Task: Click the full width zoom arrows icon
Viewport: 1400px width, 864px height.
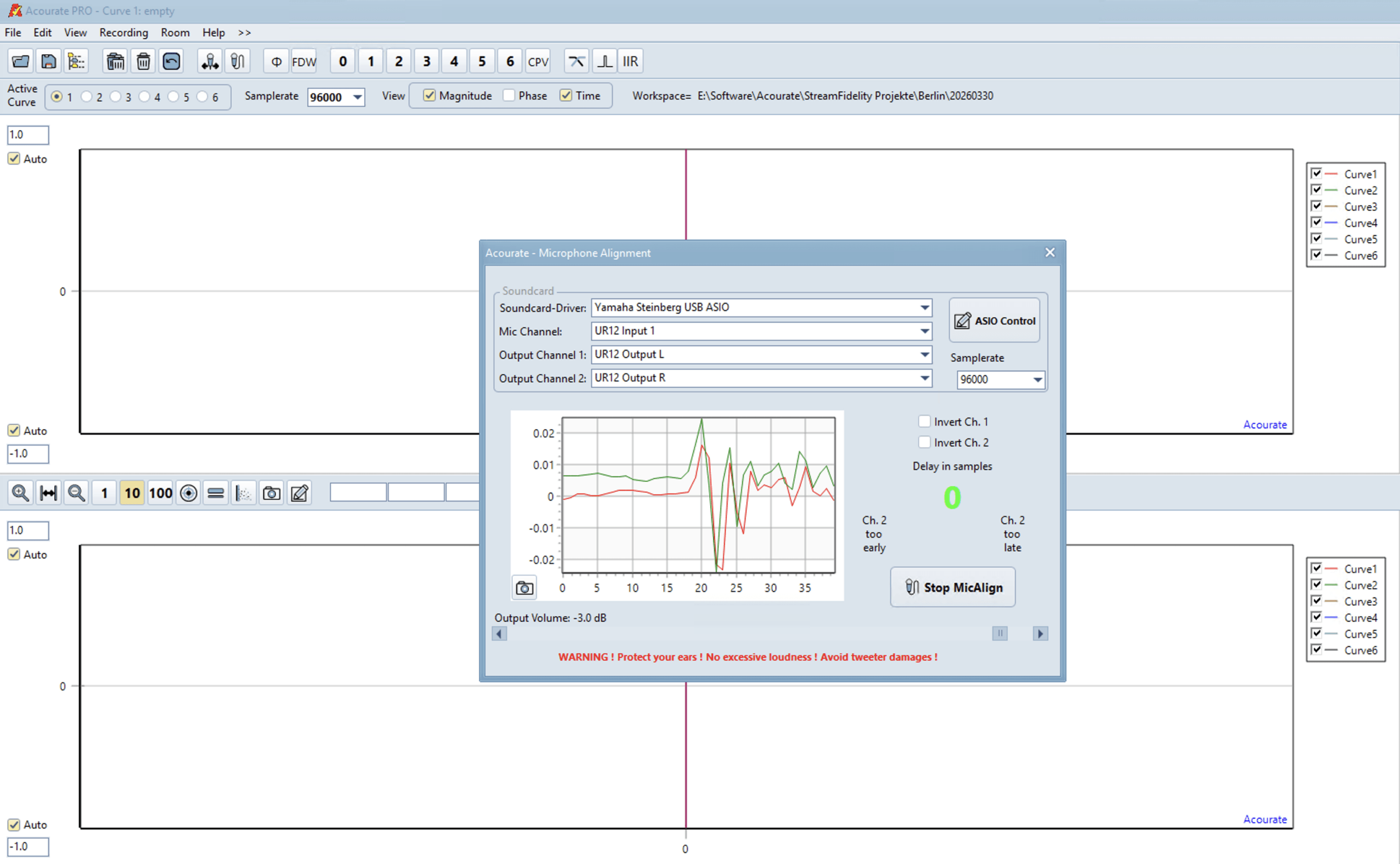Action: (x=49, y=493)
